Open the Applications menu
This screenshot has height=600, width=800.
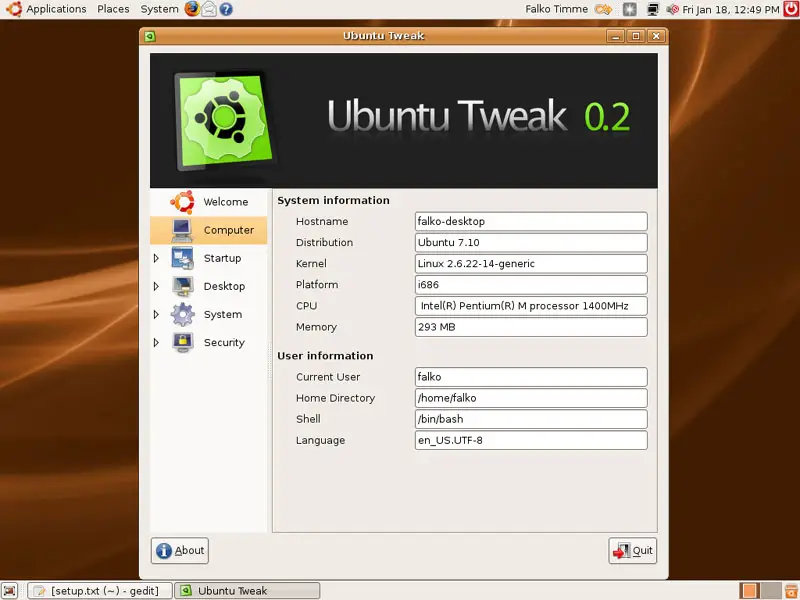(56, 9)
